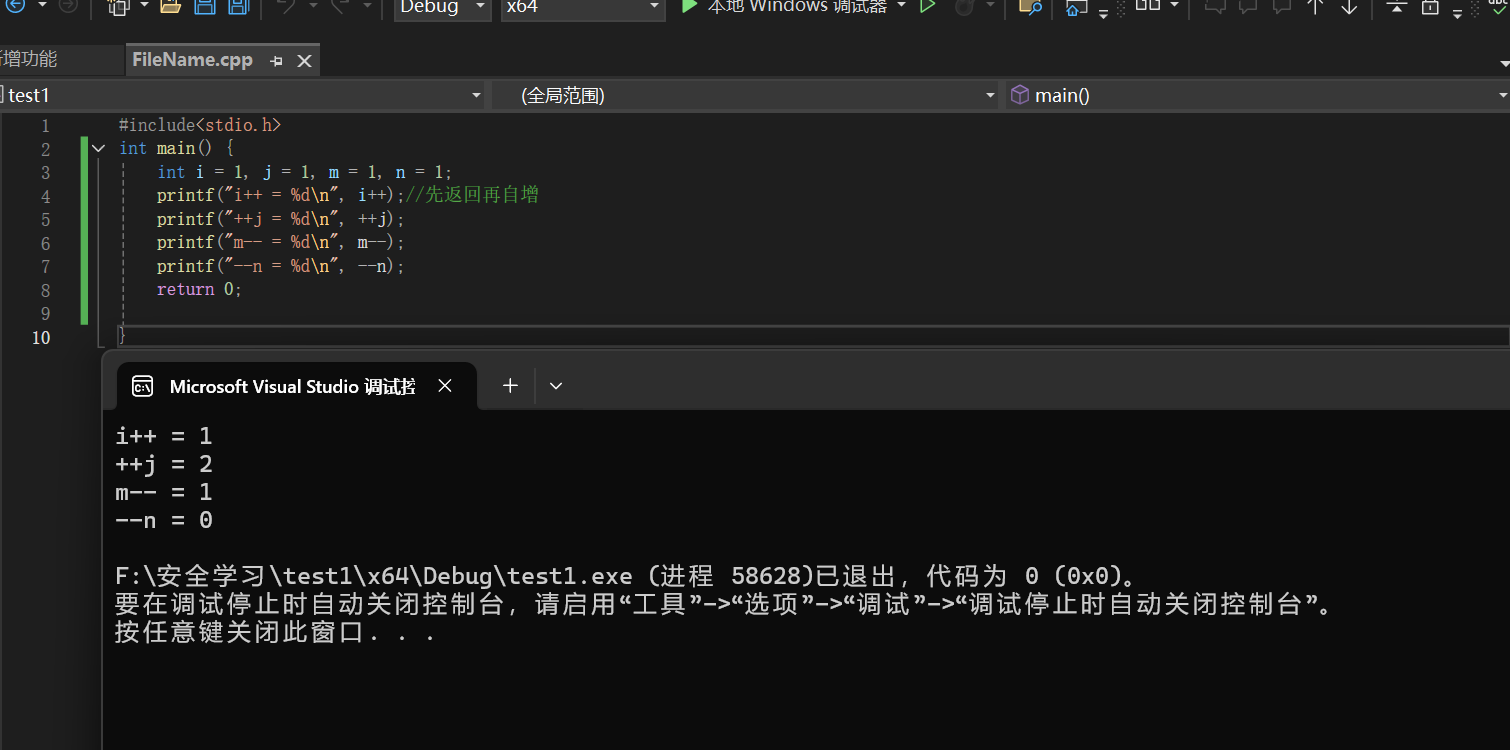The height and width of the screenshot is (750, 1510).
Task: Expand the test1 project scope dropdown
Action: (x=476, y=95)
